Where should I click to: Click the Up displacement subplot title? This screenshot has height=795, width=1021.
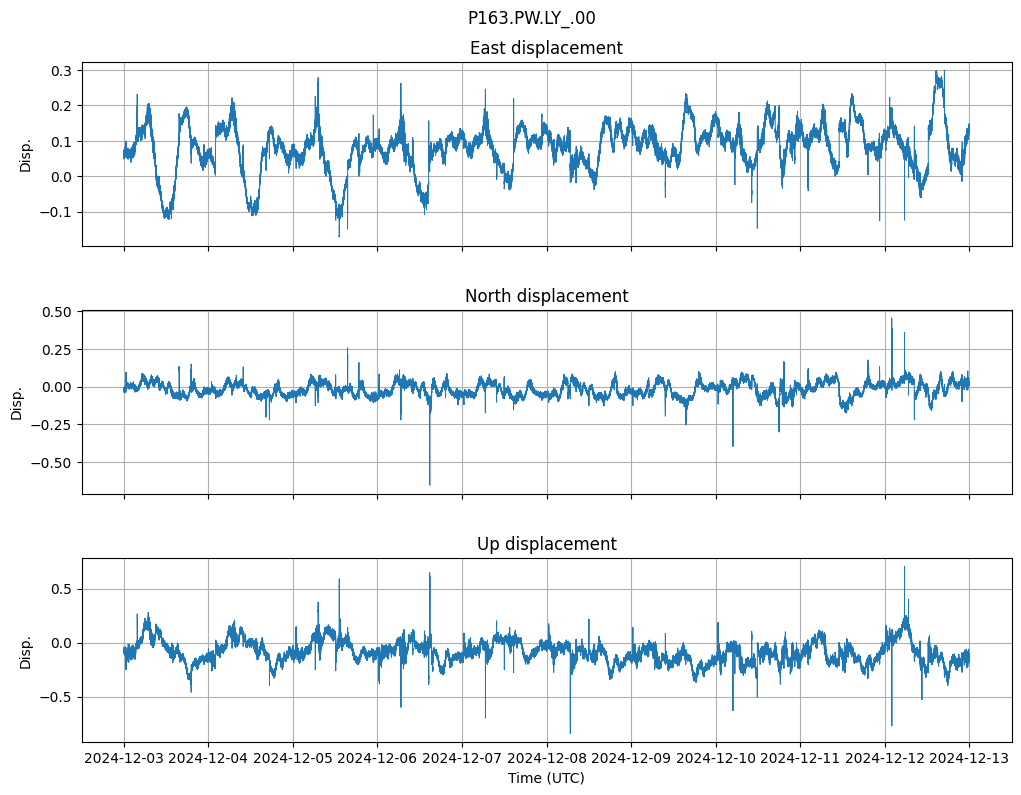tap(546, 544)
